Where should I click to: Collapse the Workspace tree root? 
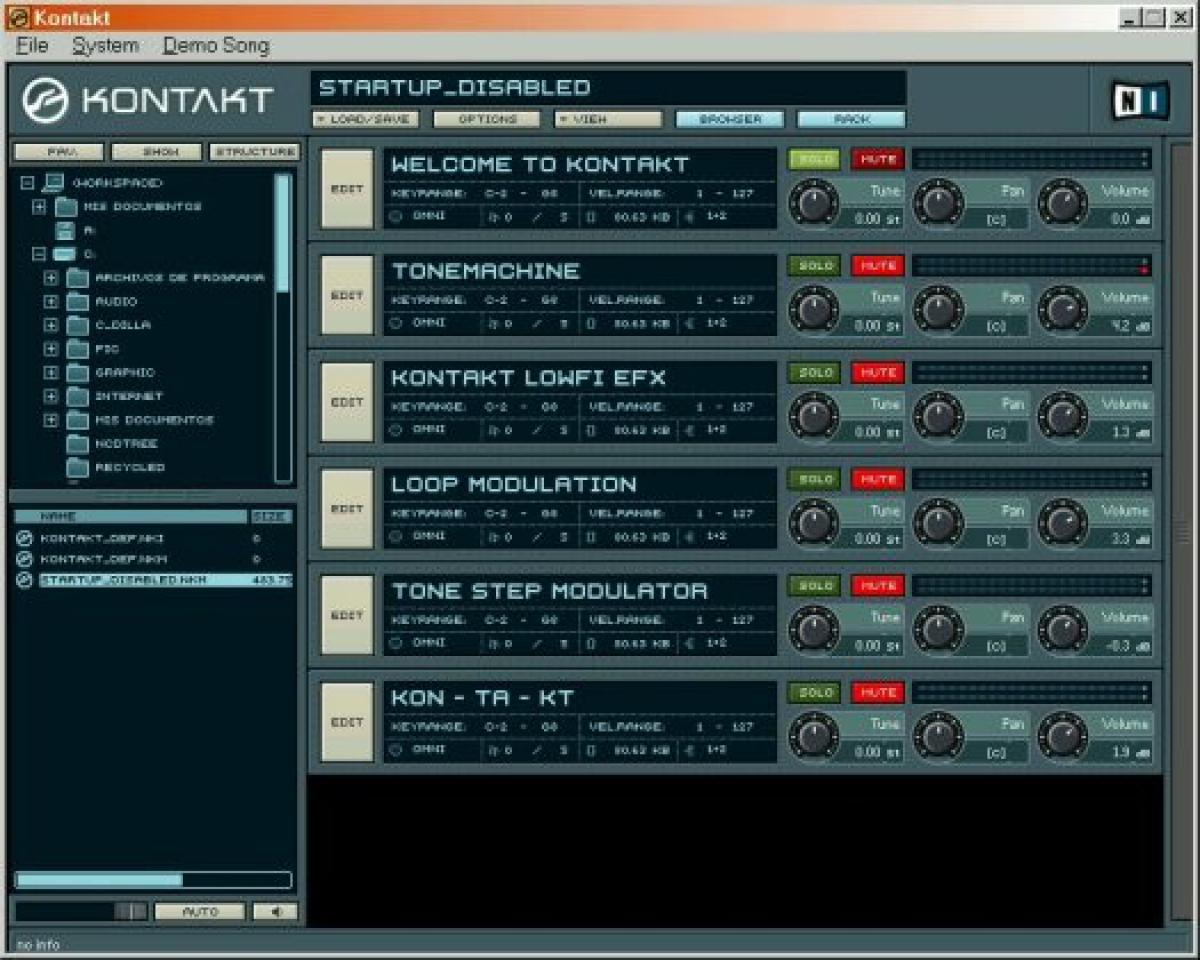point(27,183)
